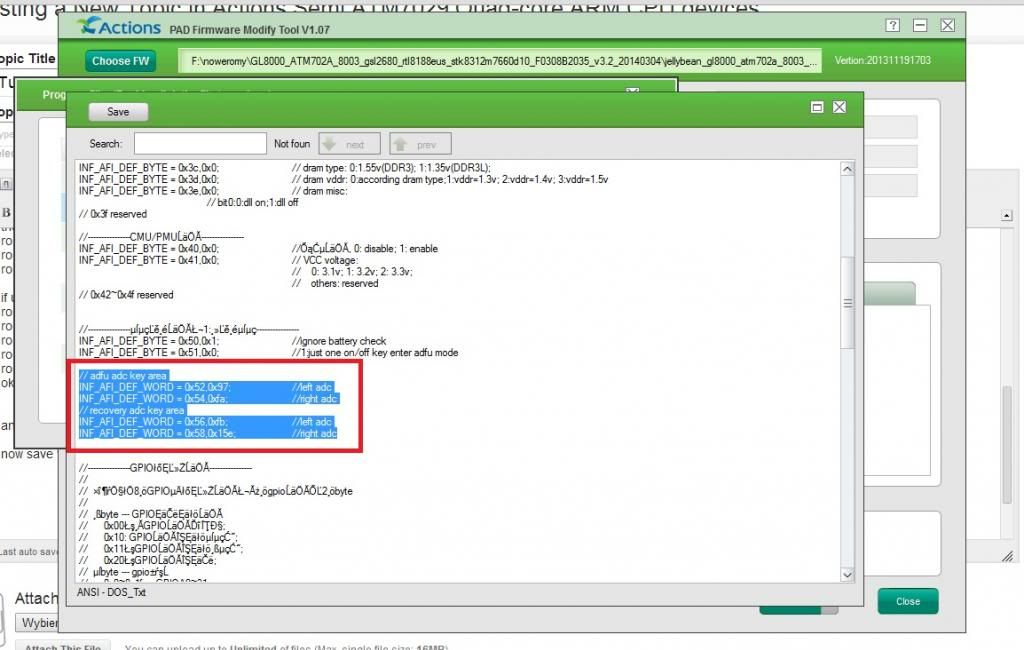Click the editor scrollbar down arrow
Screen dimensions: 1024x650
coord(847,575)
